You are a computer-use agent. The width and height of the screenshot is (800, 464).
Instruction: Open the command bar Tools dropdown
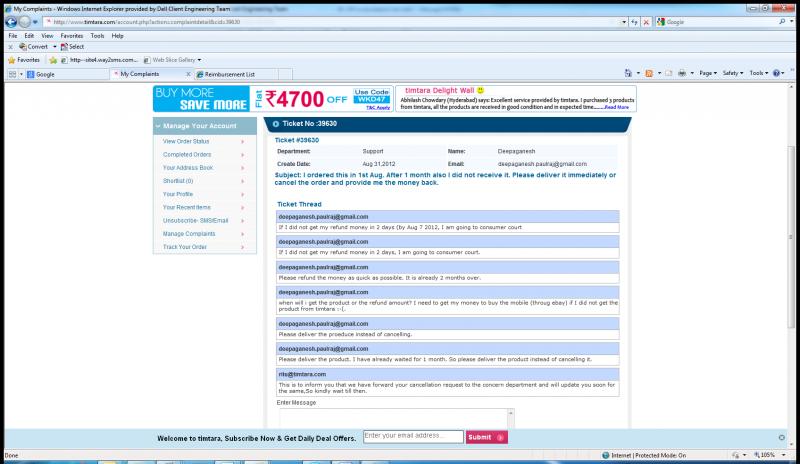pyautogui.click(x=759, y=73)
